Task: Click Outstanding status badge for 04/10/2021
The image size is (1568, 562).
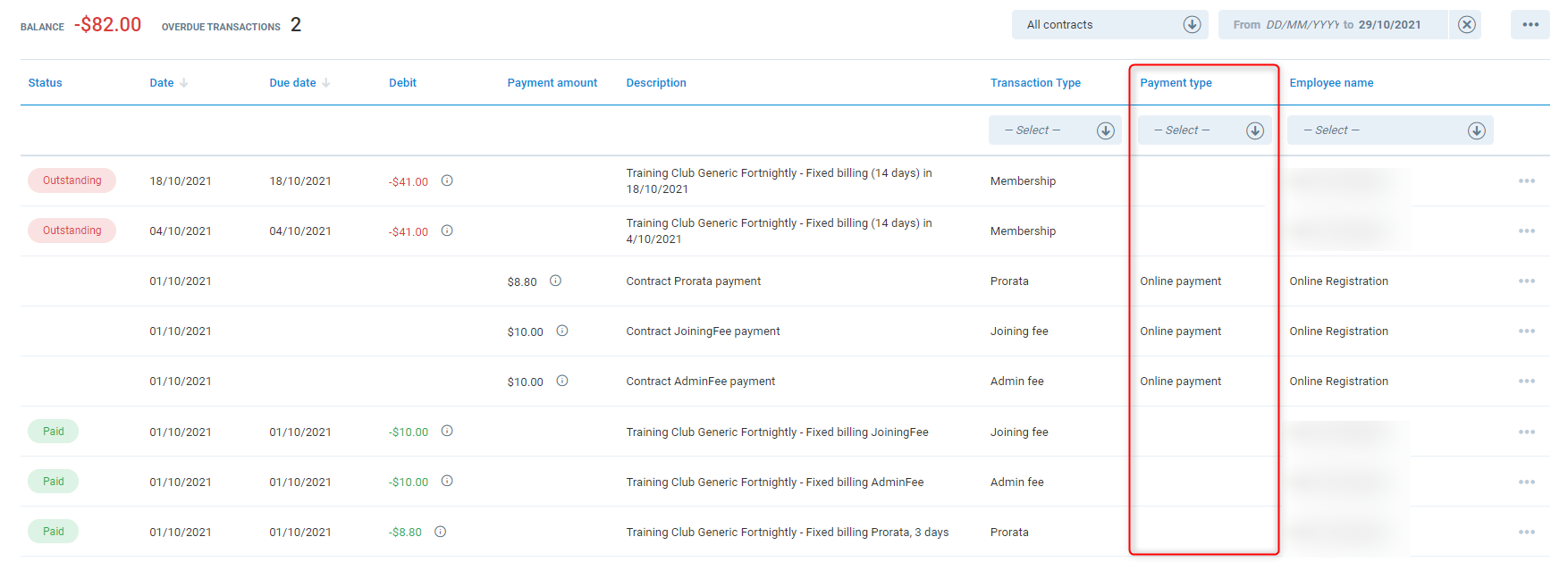Action: click(72, 231)
